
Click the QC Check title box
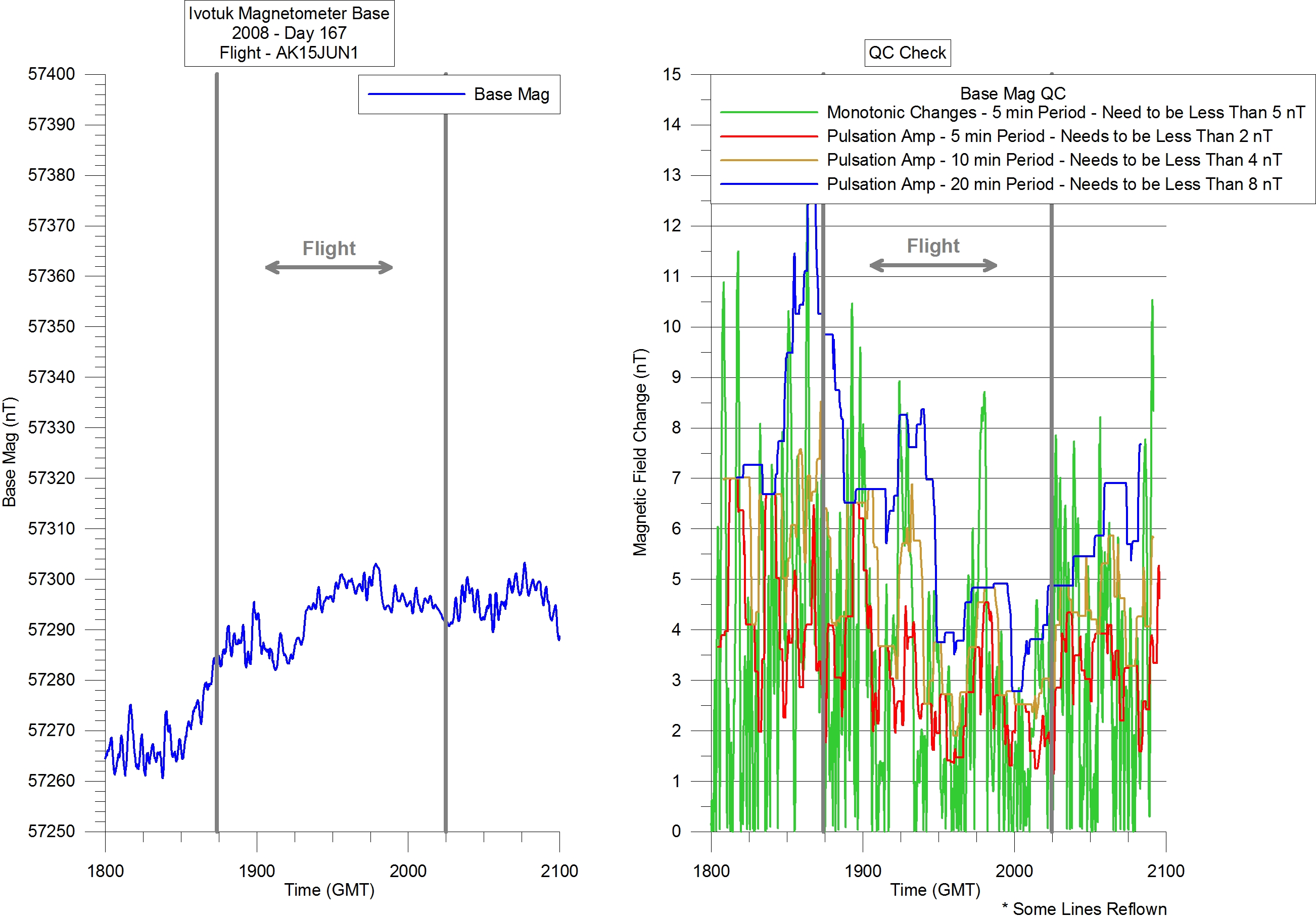(x=907, y=53)
